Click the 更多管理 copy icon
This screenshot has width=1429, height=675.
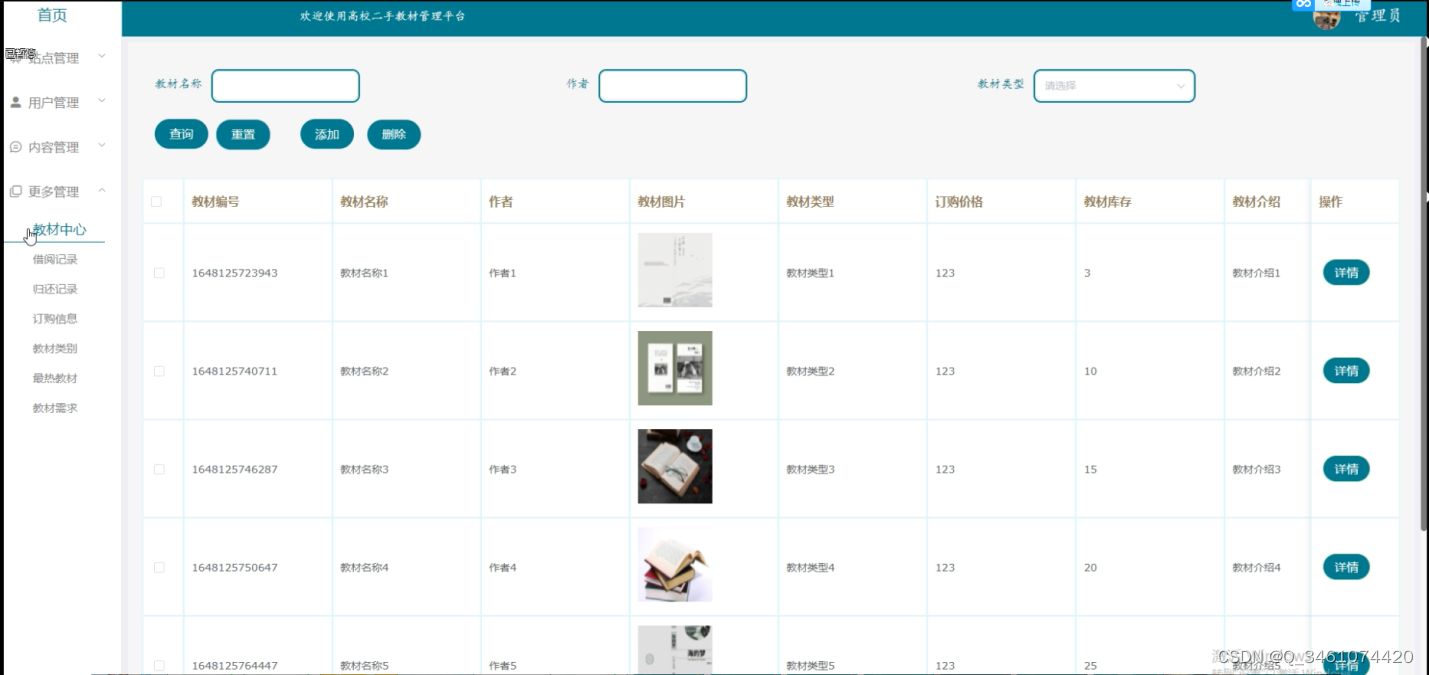tap(15, 191)
